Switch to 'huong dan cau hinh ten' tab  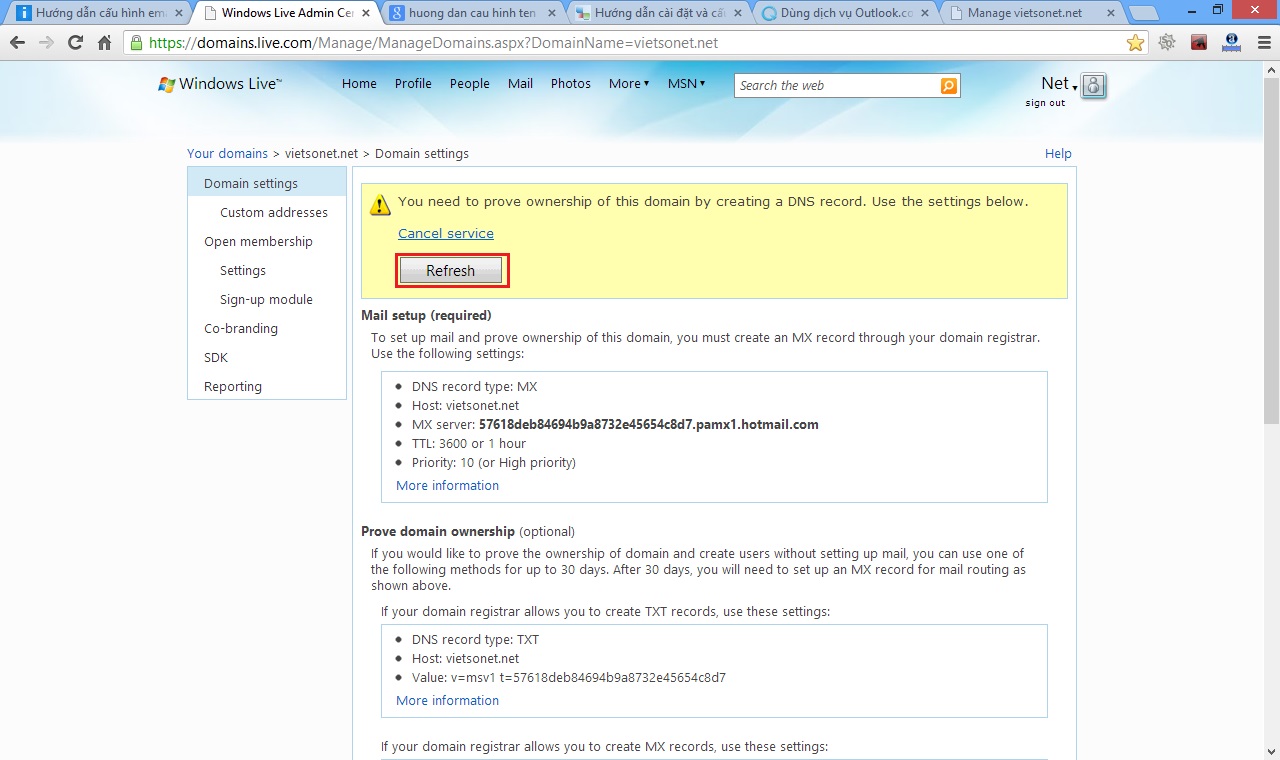point(470,13)
